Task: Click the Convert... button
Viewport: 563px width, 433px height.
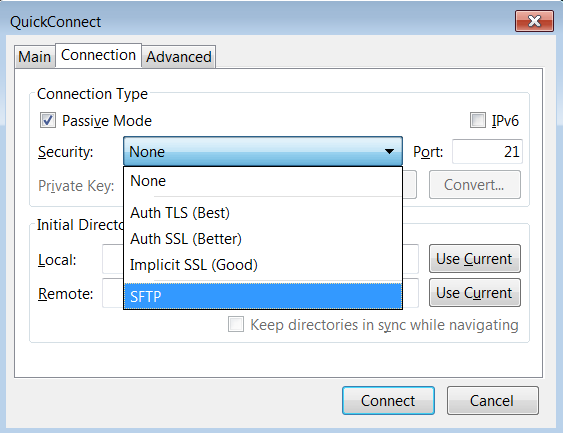Action: (x=475, y=185)
